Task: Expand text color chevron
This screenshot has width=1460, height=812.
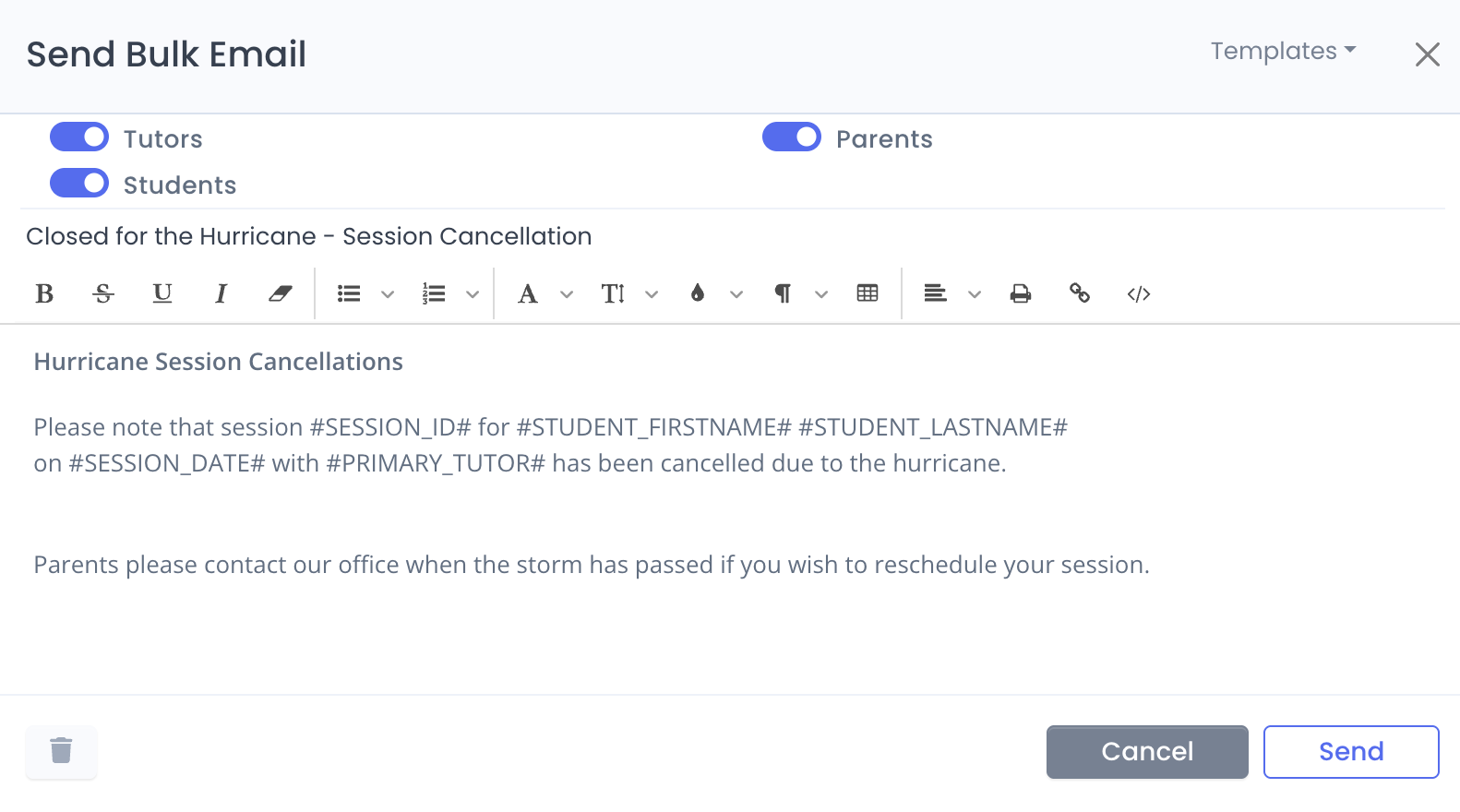Action: (x=736, y=294)
